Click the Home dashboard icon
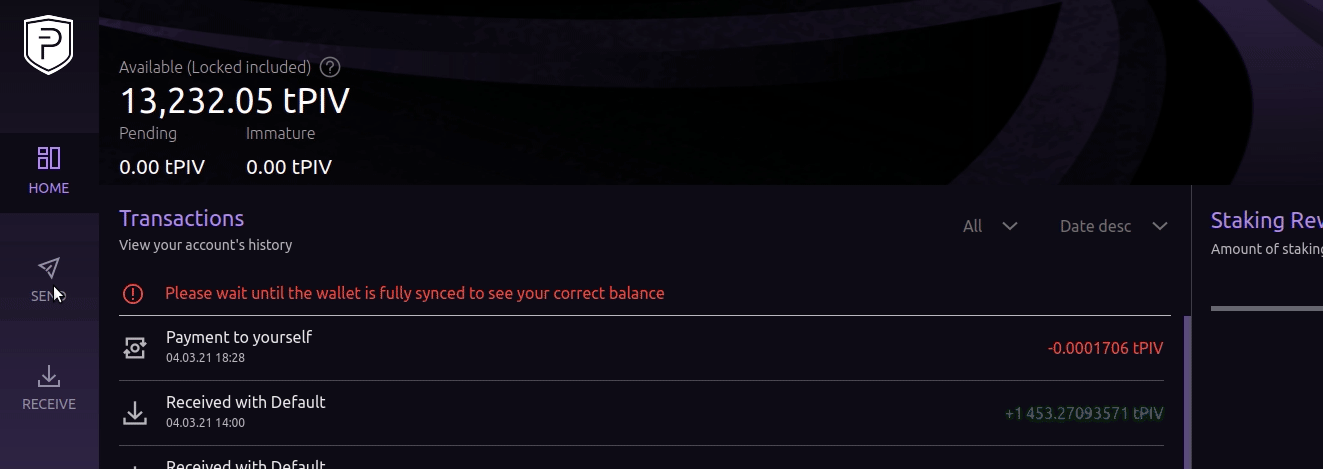1323x469 pixels. point(49,158)
